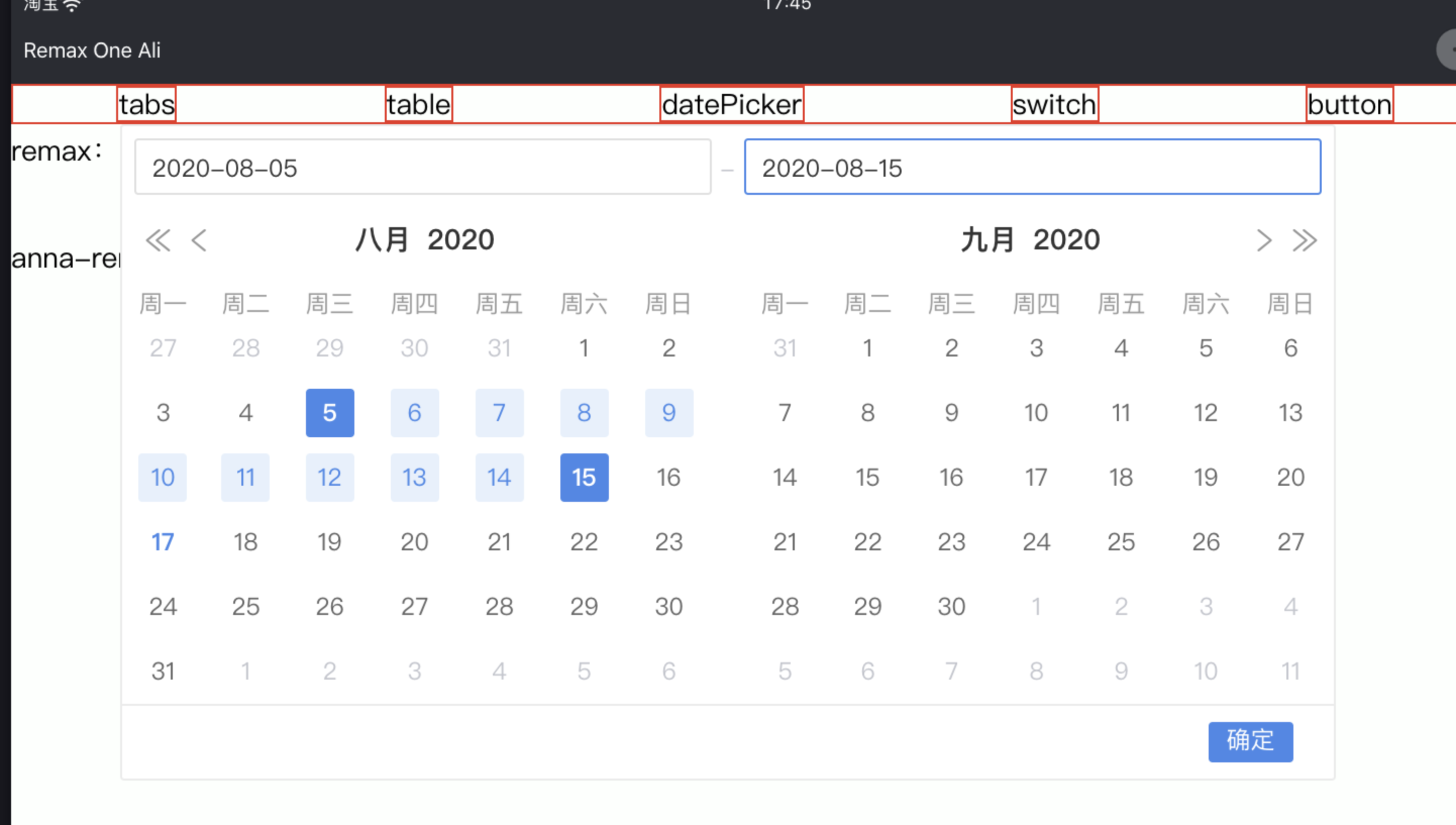Pick August 6 in highlighted range
This screenshot has height=825, width=1456.
point(414,413)
